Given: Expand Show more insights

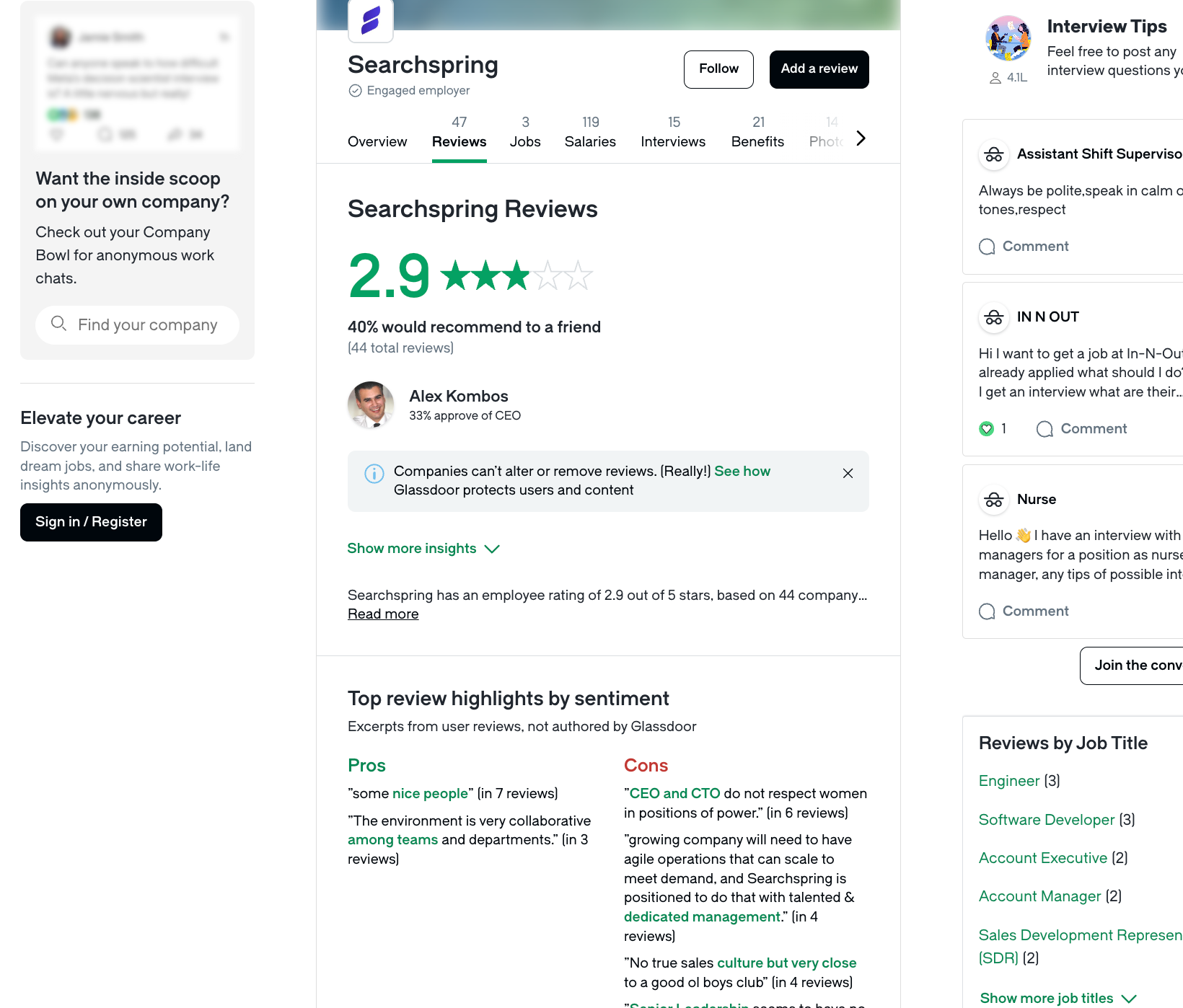Looking at the screenshot, I should [423, 548].
